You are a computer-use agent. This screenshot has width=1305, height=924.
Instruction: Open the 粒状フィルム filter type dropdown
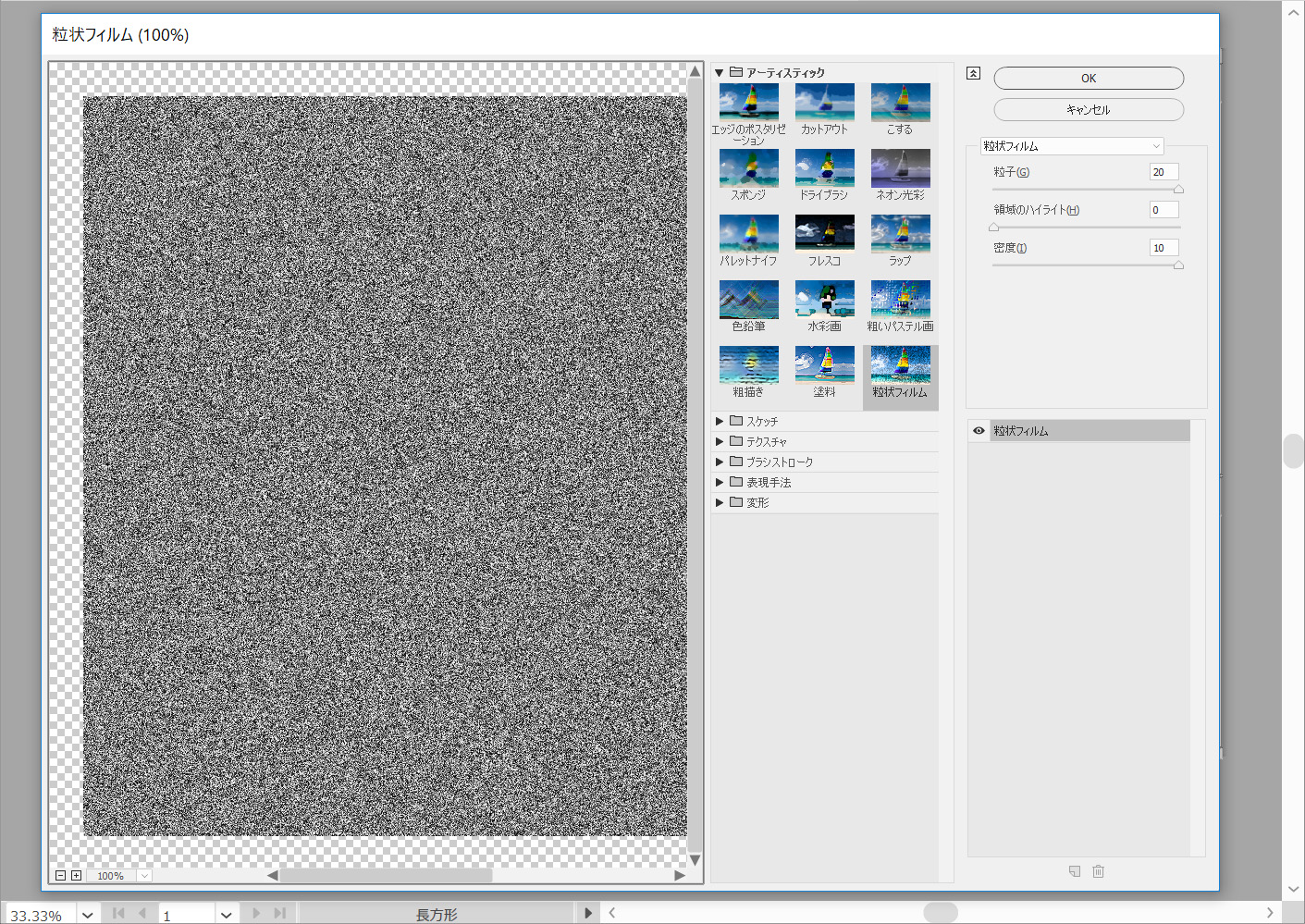1071,146
